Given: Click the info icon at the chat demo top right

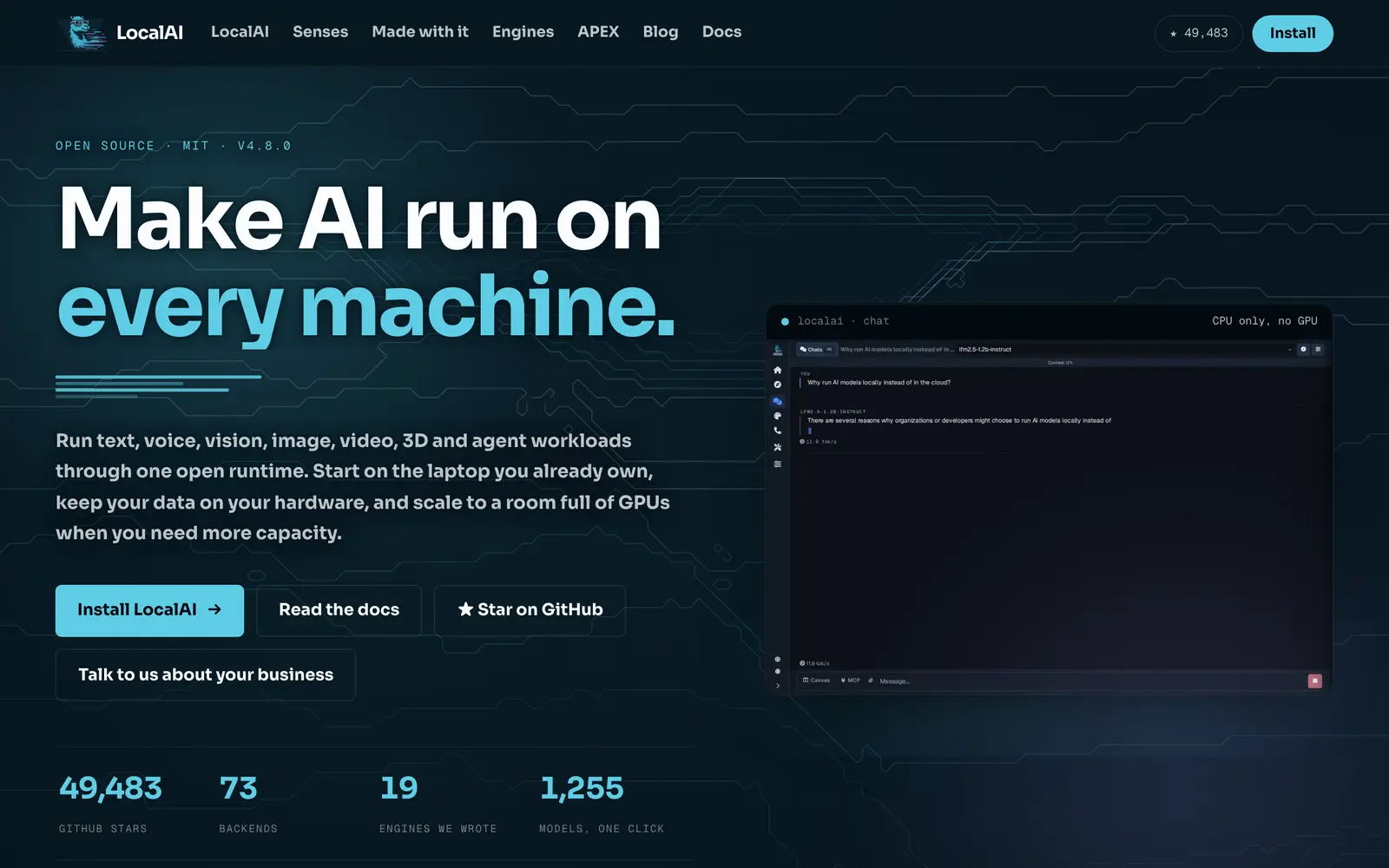Looking at the screenshot, I should tap(1303, 349).
